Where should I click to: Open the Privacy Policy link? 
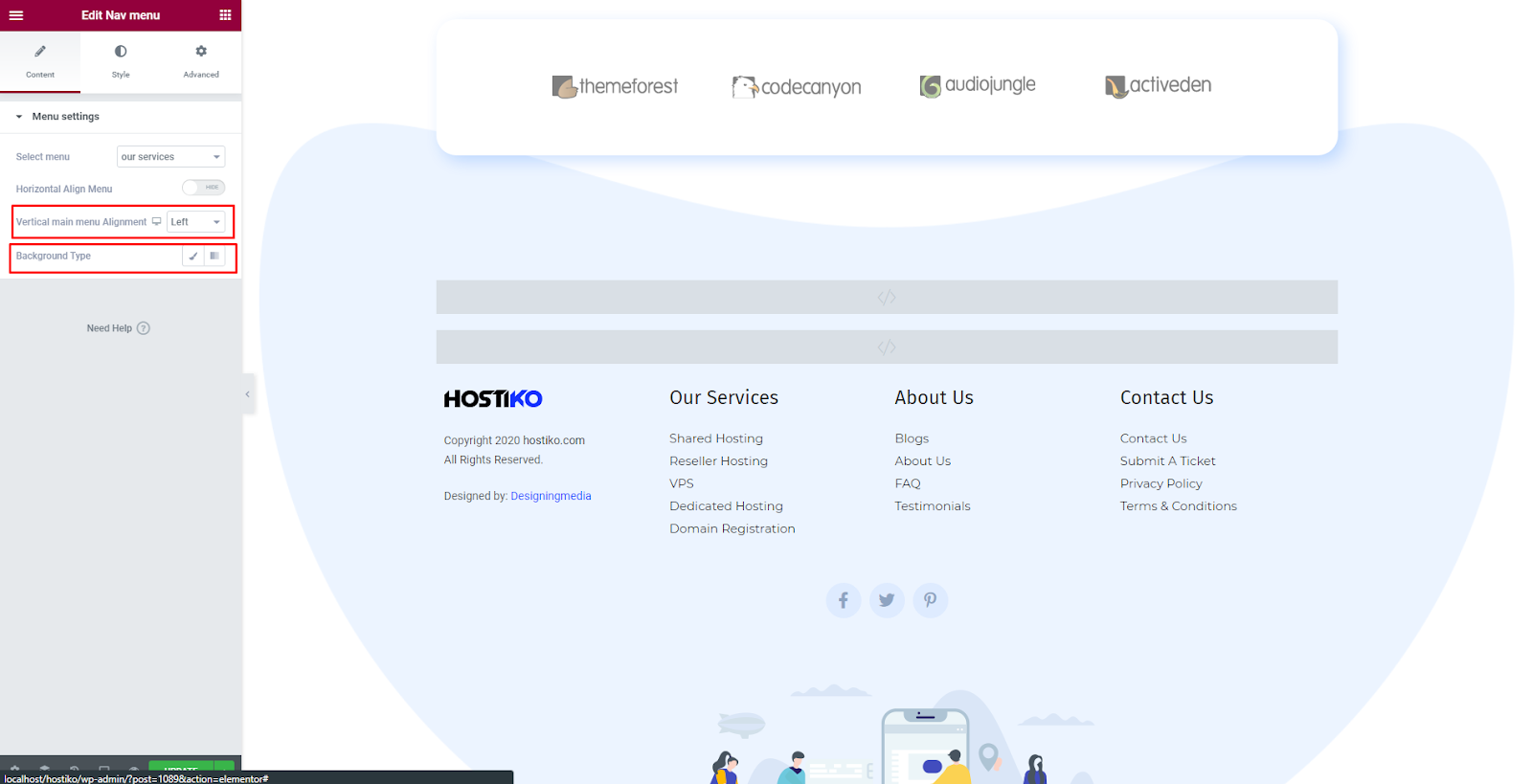pyautogui.click(x=1161, y=483)
